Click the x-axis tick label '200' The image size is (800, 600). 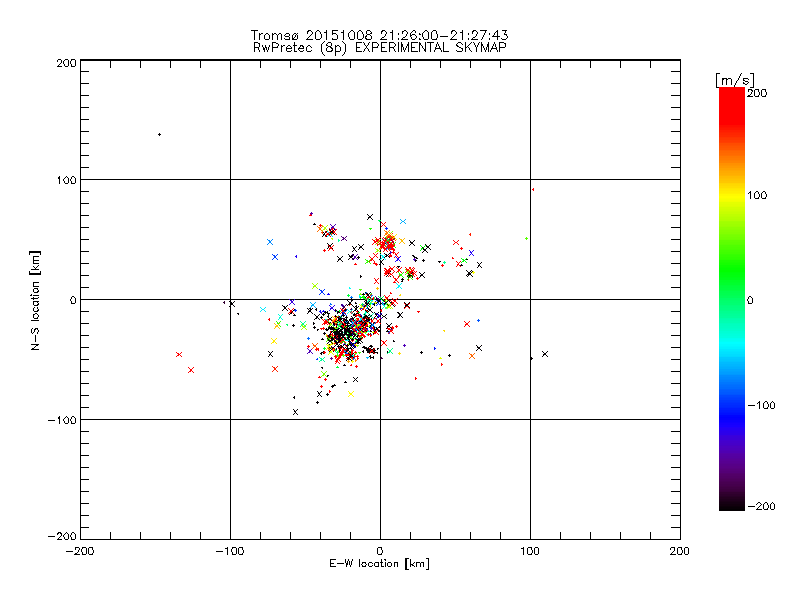point(680,551)
